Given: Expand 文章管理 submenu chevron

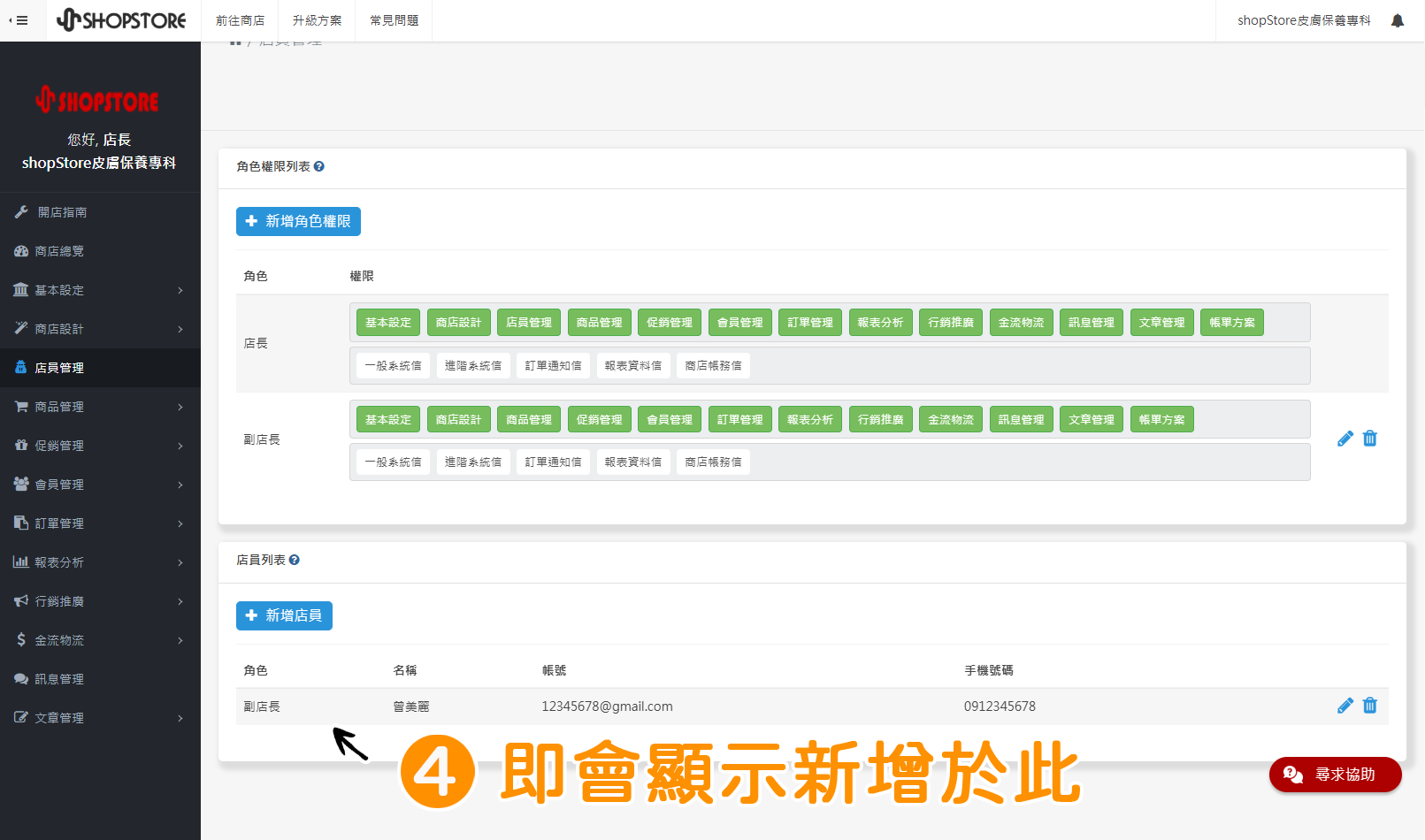Looking at the screenshot, I should pos(180,718).
